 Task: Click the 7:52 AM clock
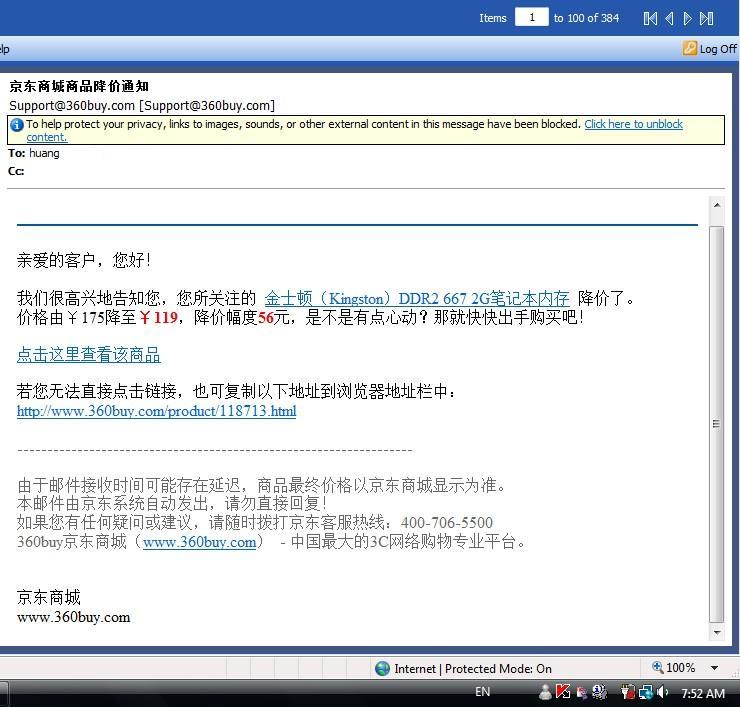tap(703, 693)
